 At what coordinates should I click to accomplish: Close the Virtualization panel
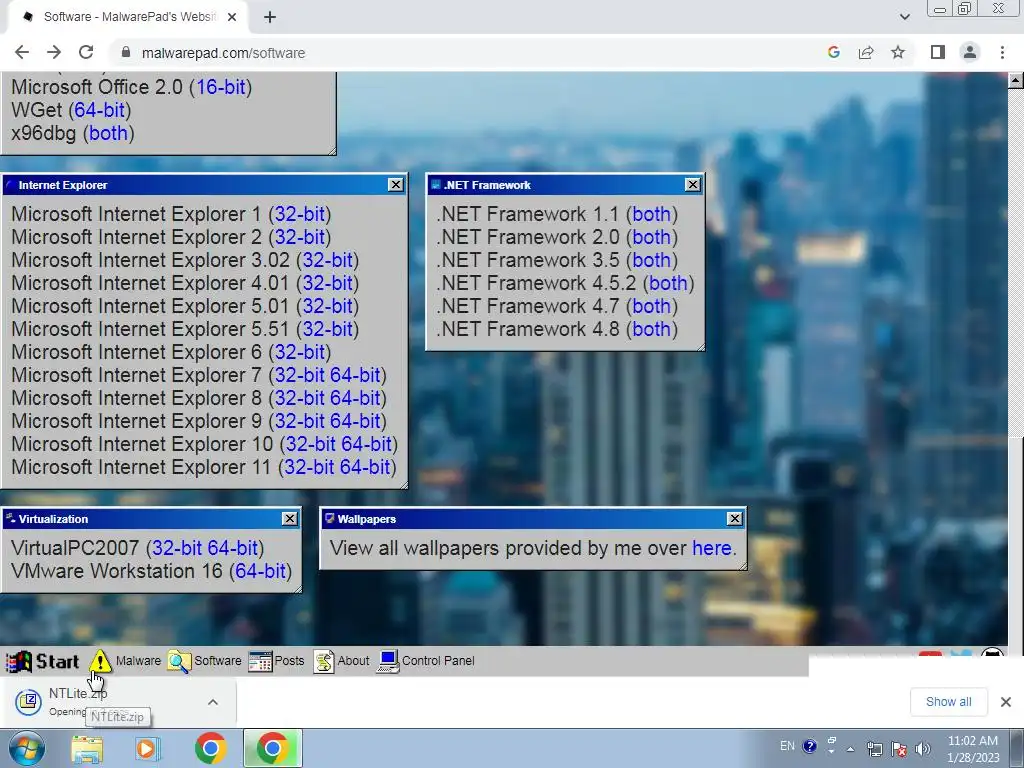(x=289, y=519)
